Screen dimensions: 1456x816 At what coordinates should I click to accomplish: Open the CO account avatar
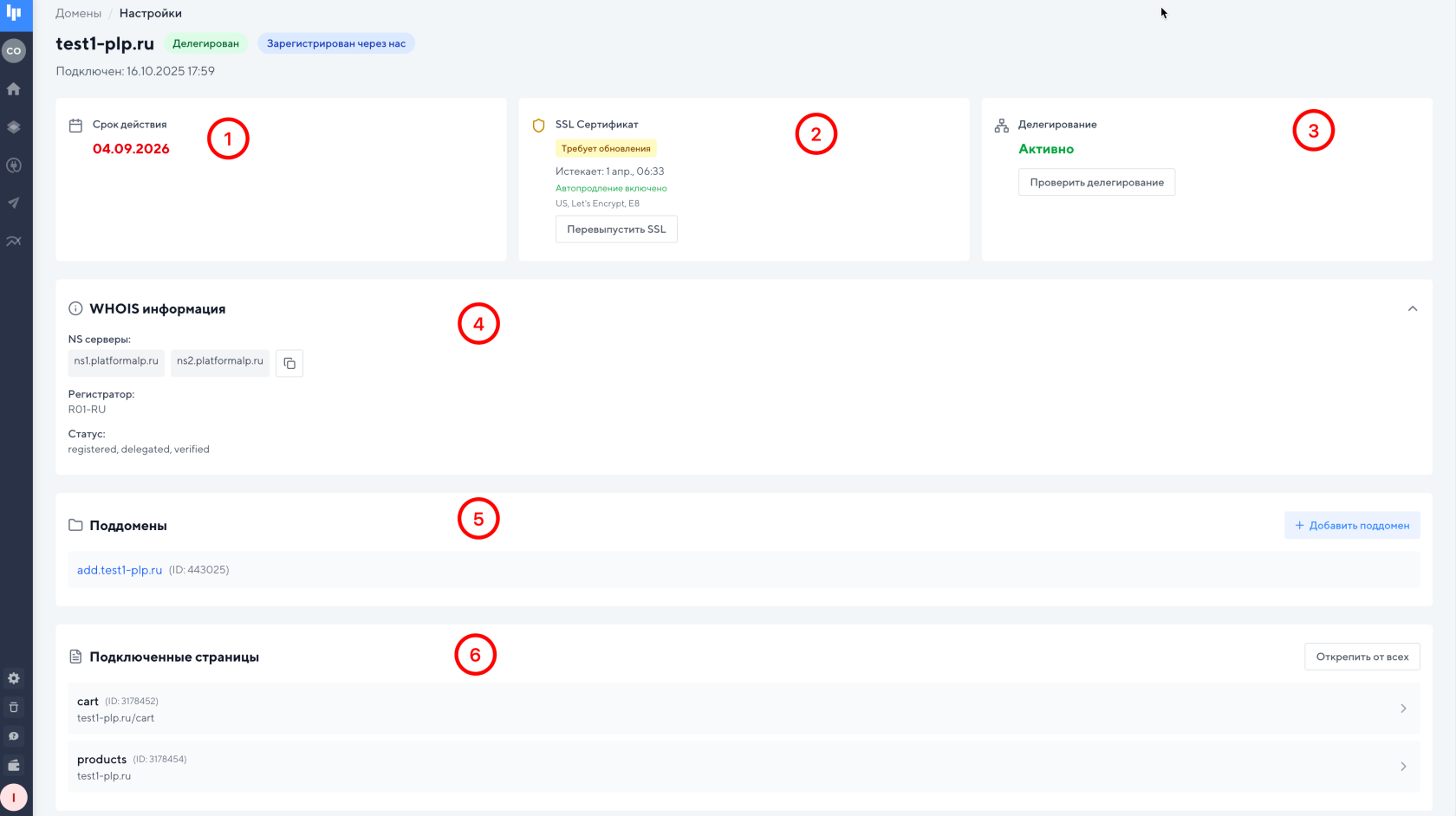14,51
